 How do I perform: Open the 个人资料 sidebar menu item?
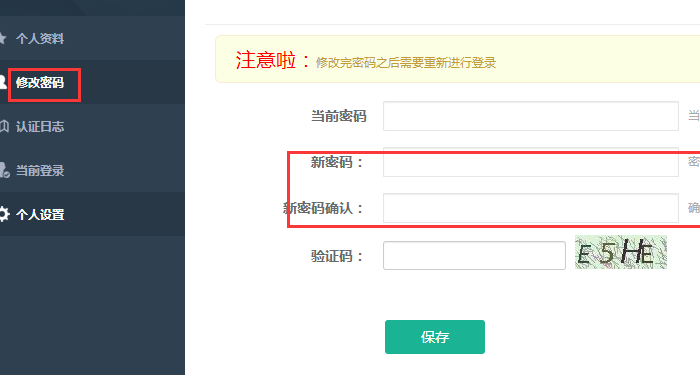pos(40,39)
